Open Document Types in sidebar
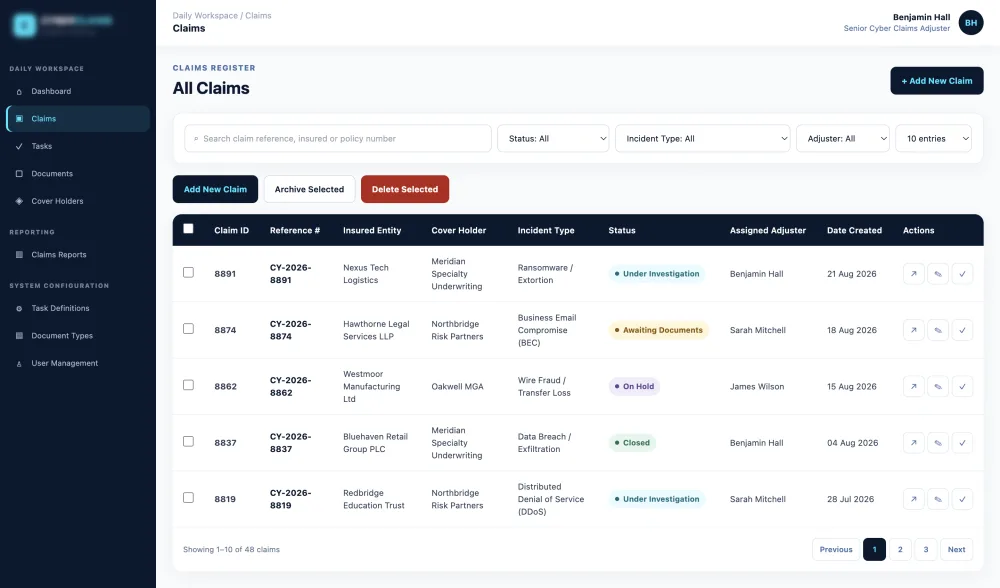 (78, 335)
